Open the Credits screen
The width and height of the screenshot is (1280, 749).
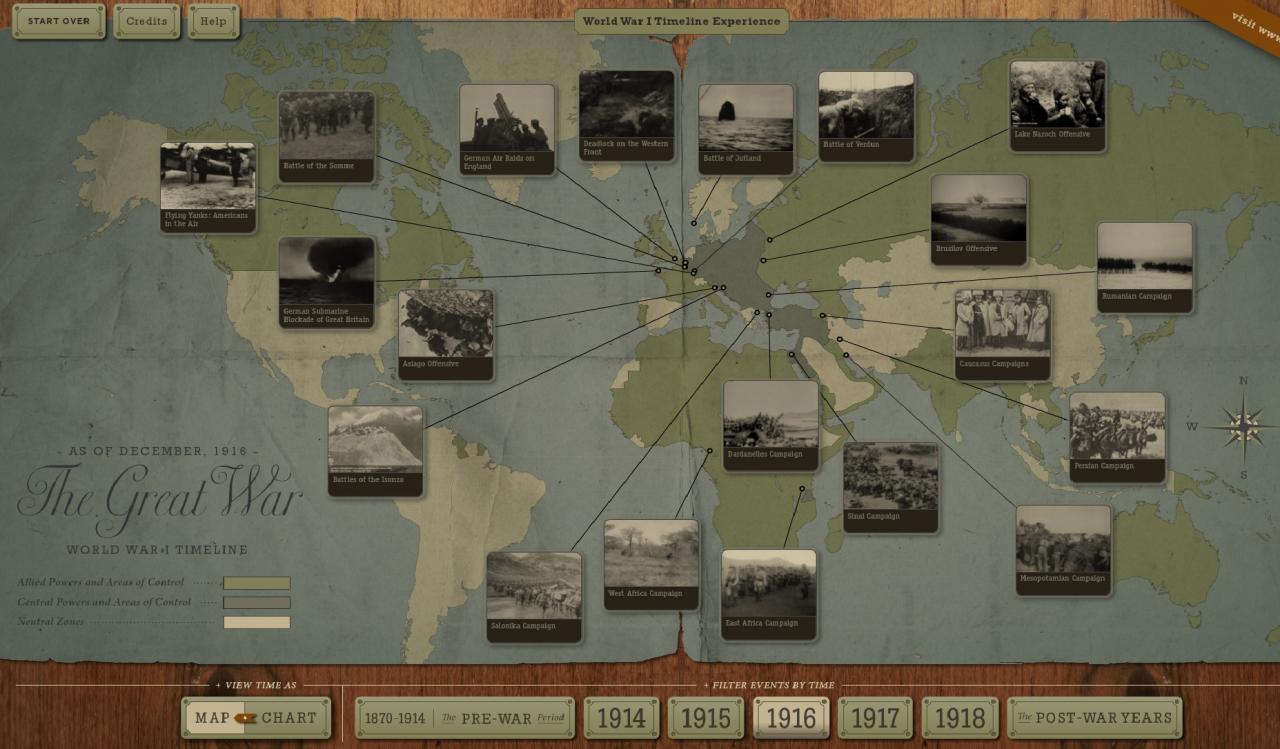pos(146,21)
